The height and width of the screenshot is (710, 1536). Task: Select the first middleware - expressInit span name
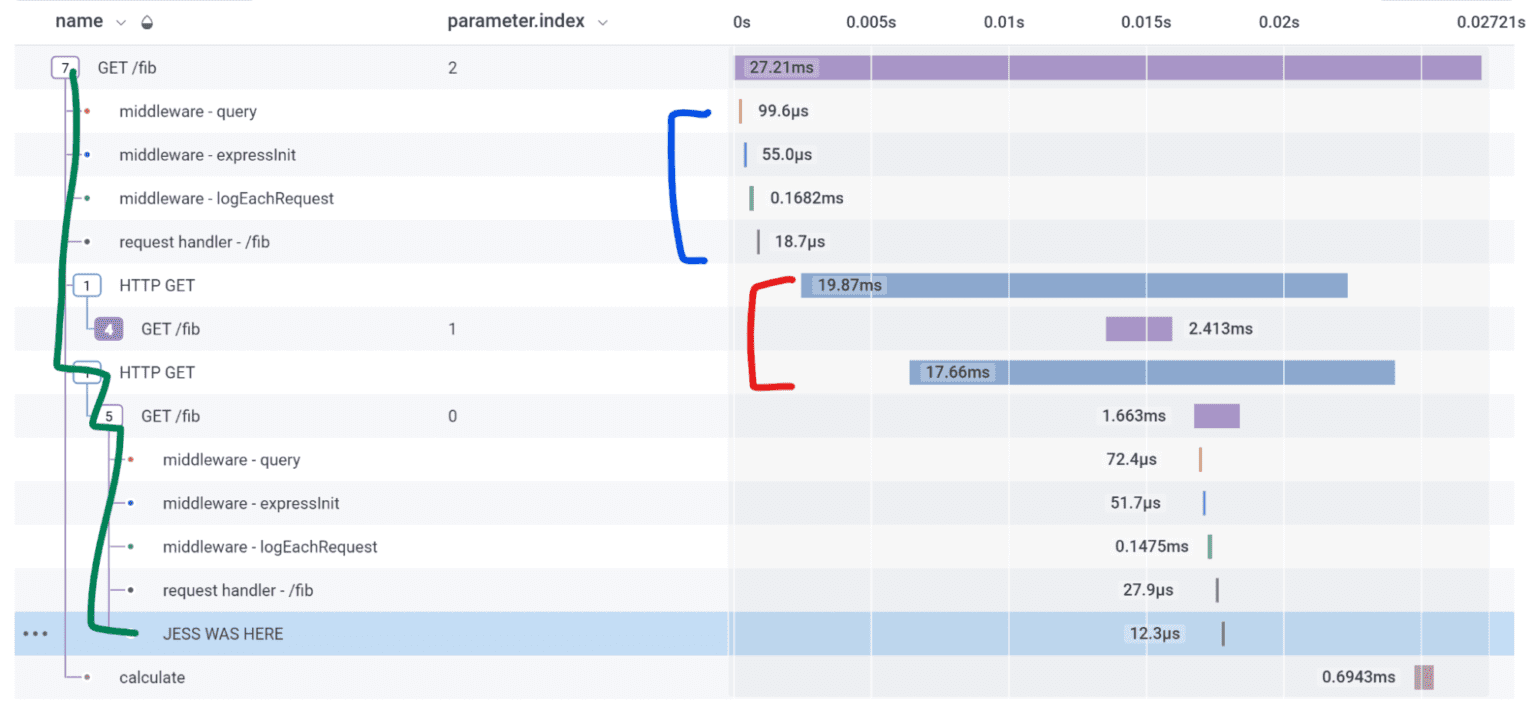click(x=207, y=155)
